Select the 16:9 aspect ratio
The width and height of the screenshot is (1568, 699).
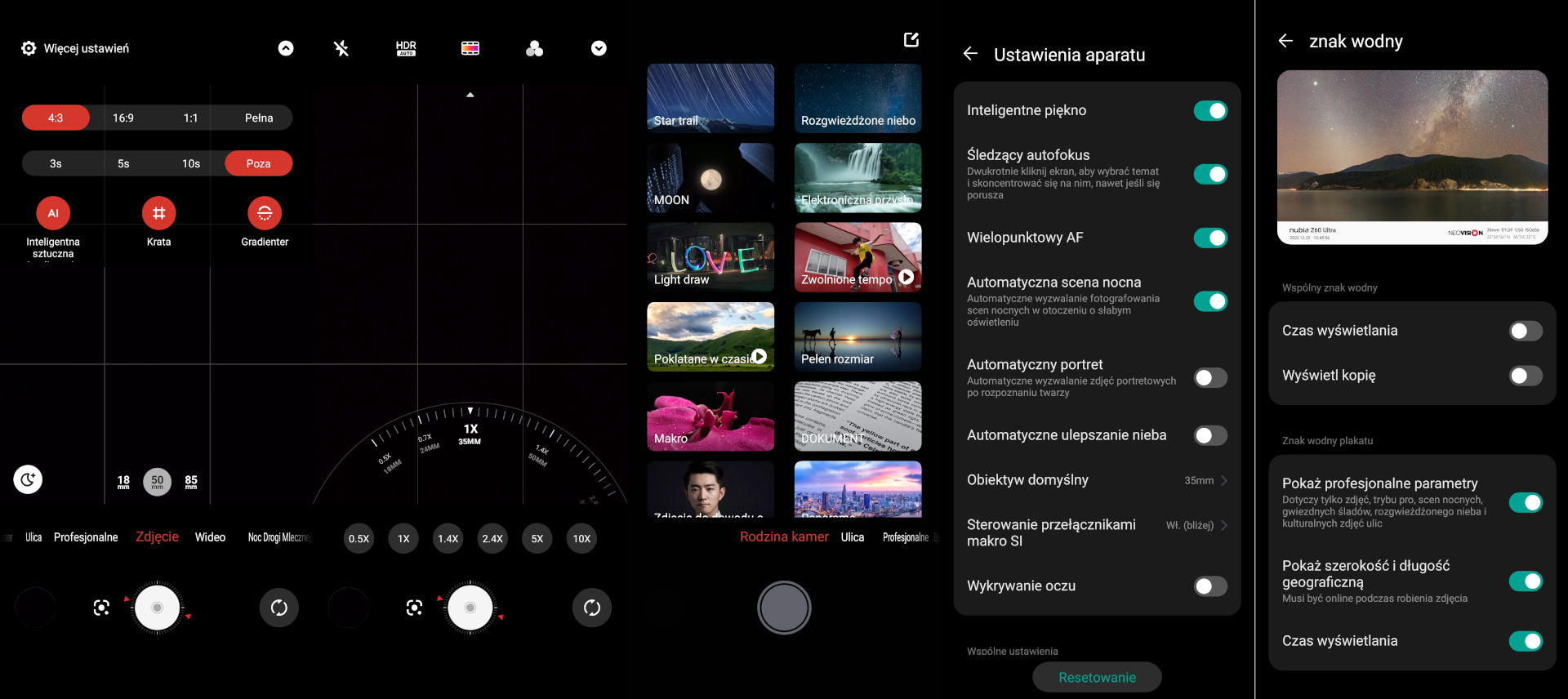(x=123, y=118)
